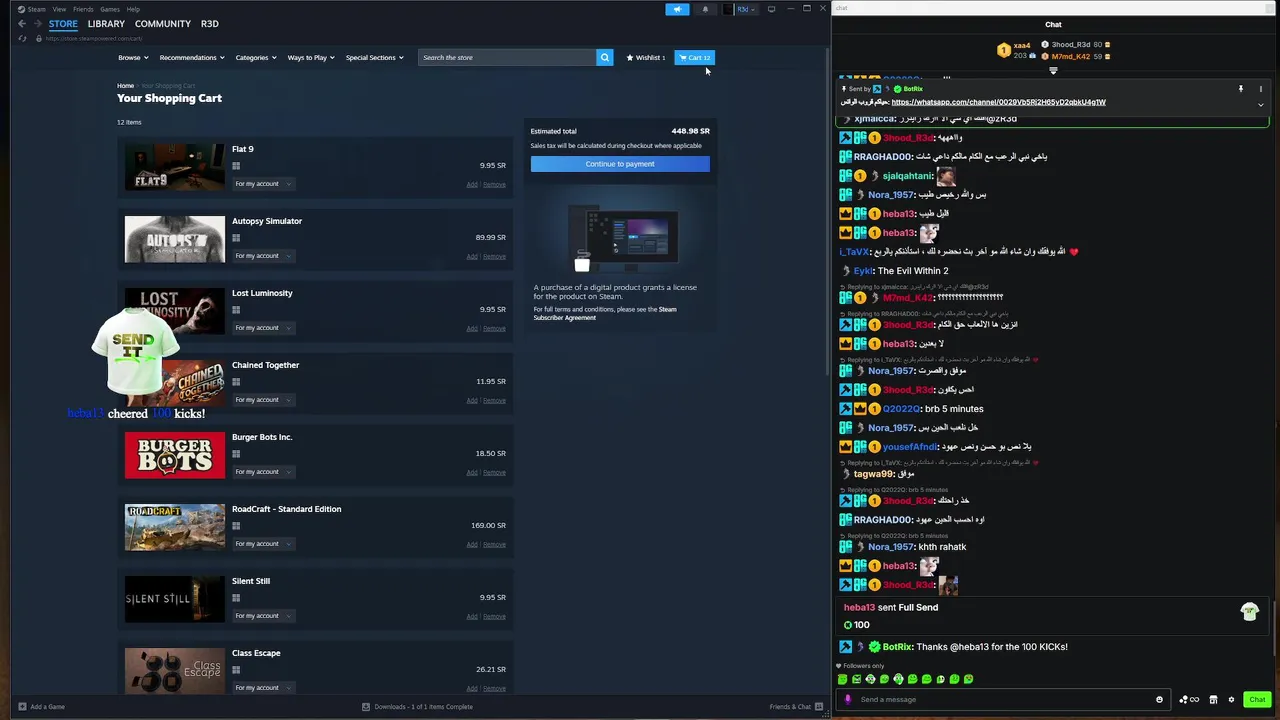This screenshot has width=1280, height=720.
Task: Click the green Chat send button
Action: 1257,699
